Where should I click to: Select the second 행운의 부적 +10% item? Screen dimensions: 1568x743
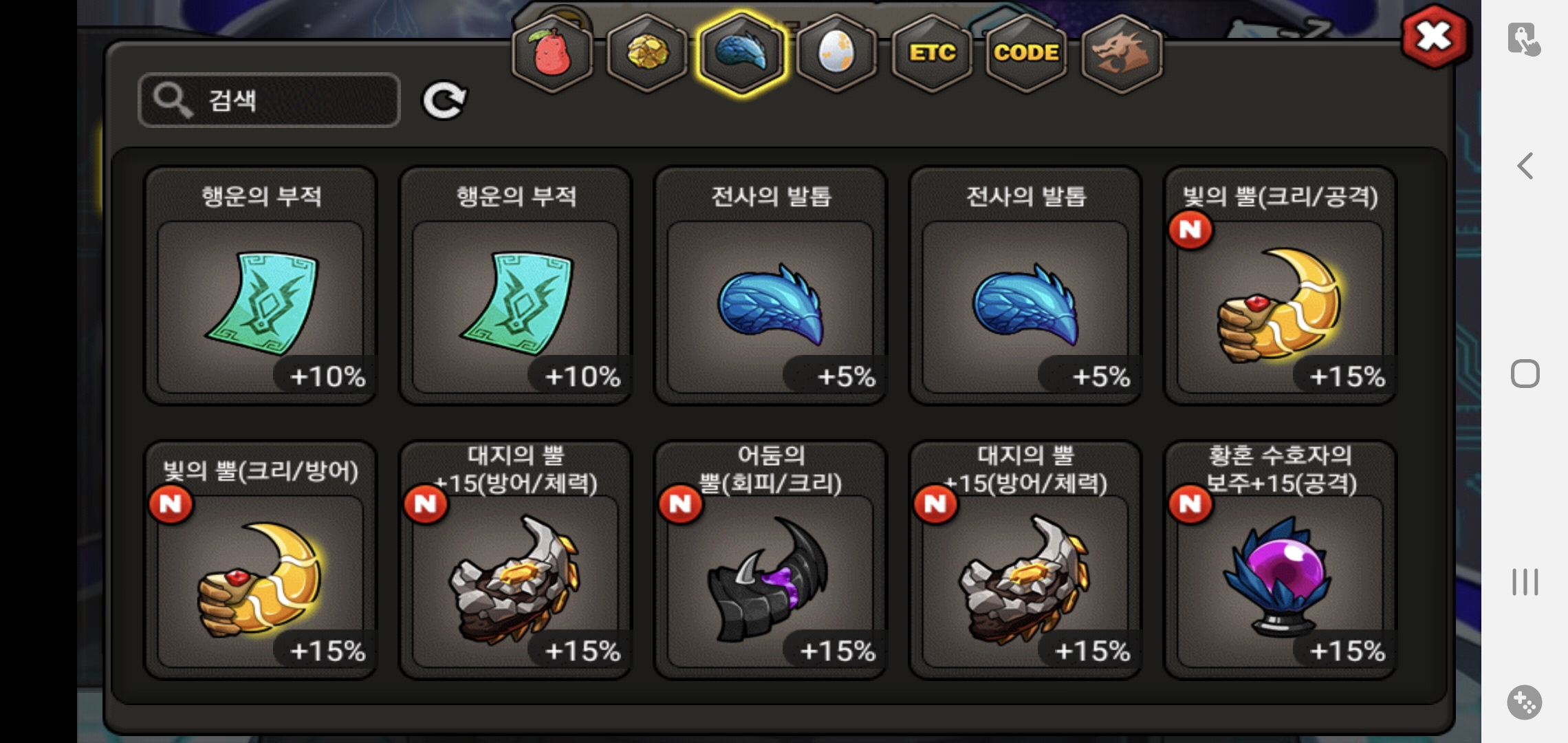click(x=516, y=286)
